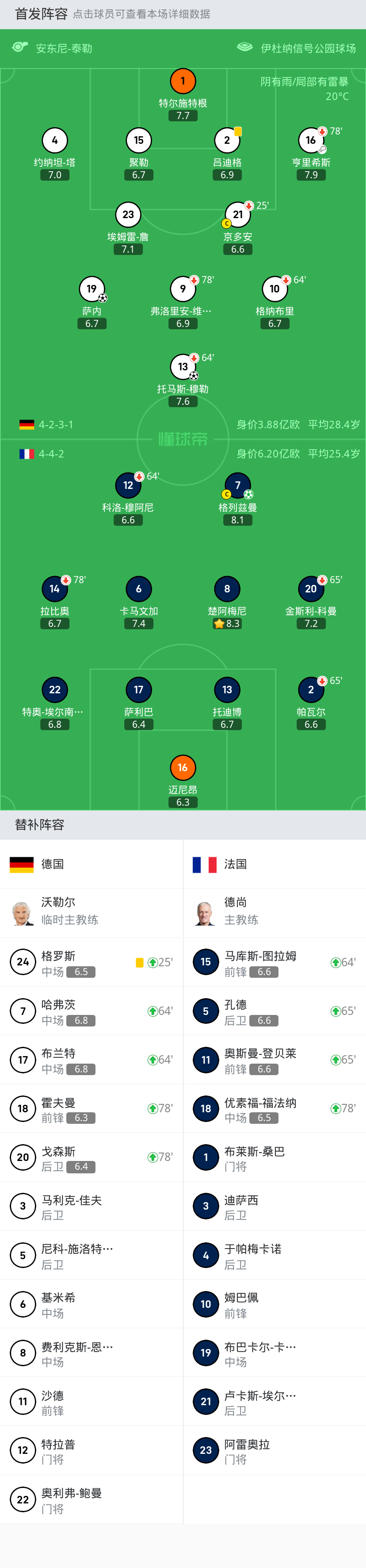Open substitute 马库斯-图拉姆 row
366x1568 pixels.
(x=274, y=962)
